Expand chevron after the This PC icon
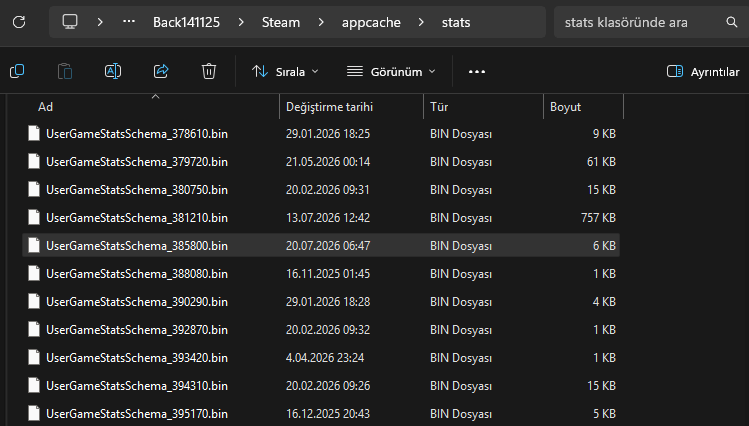The image size is (749, 426). (x=100, y=22)
